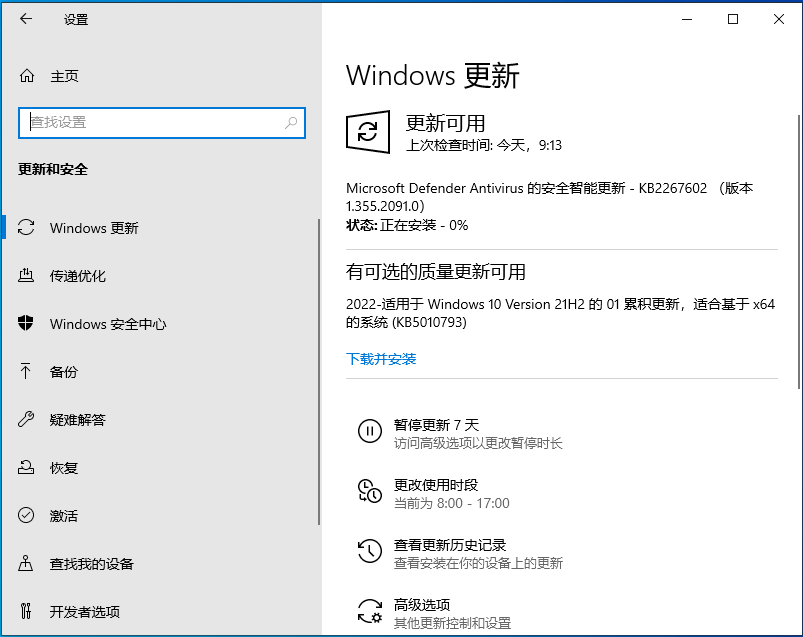Select 备份 in the sidebar
This screenshot has height=637, width=803.
(64, 372)
